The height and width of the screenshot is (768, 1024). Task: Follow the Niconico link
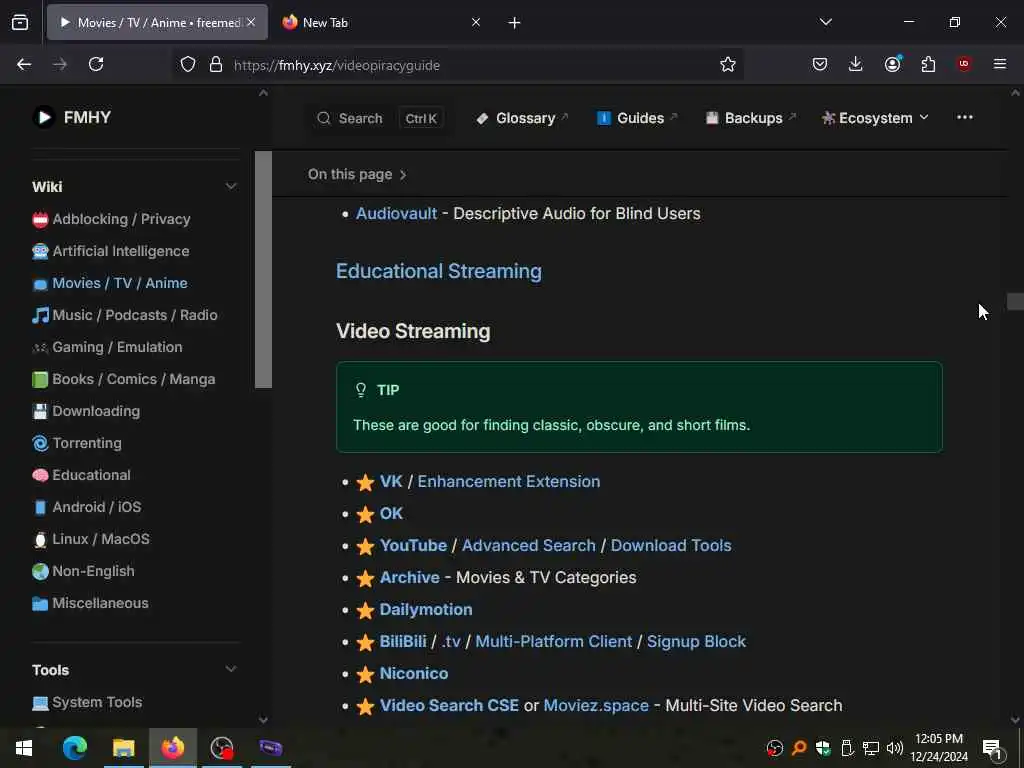pos(414,673)
